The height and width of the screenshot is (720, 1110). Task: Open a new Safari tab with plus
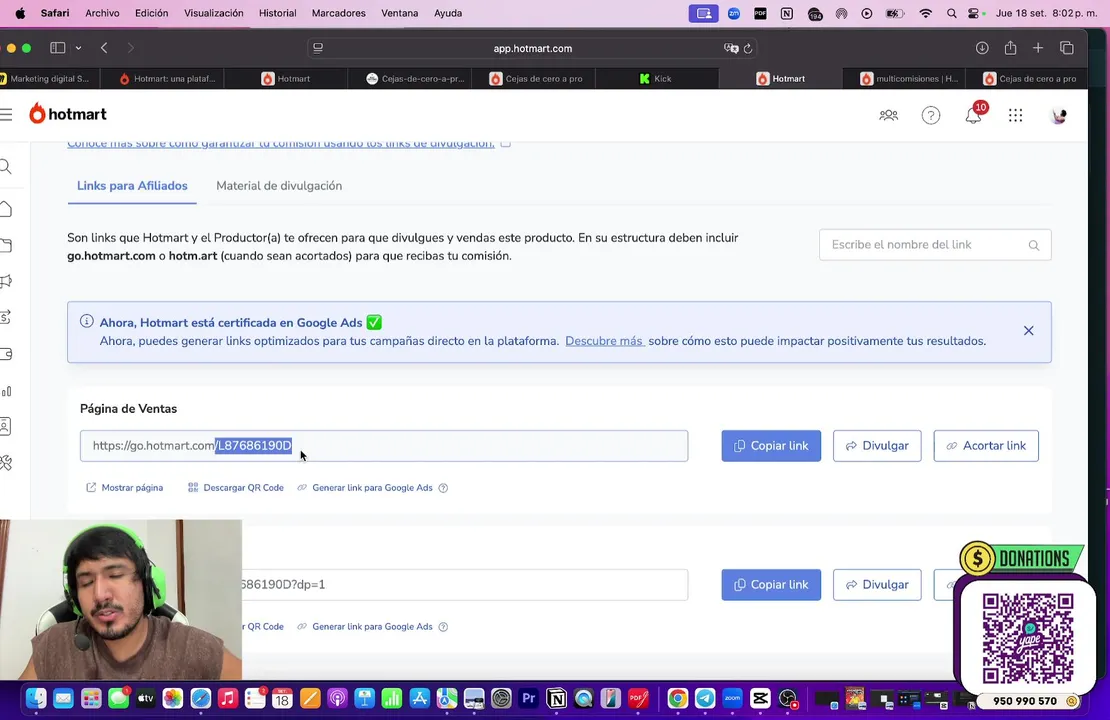[1038, 47]
